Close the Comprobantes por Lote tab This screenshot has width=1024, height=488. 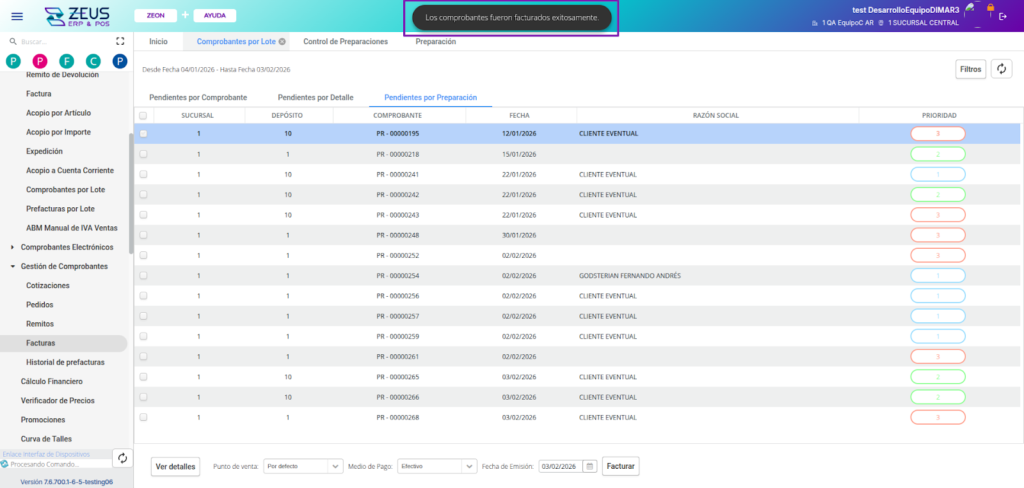[282, 42]
